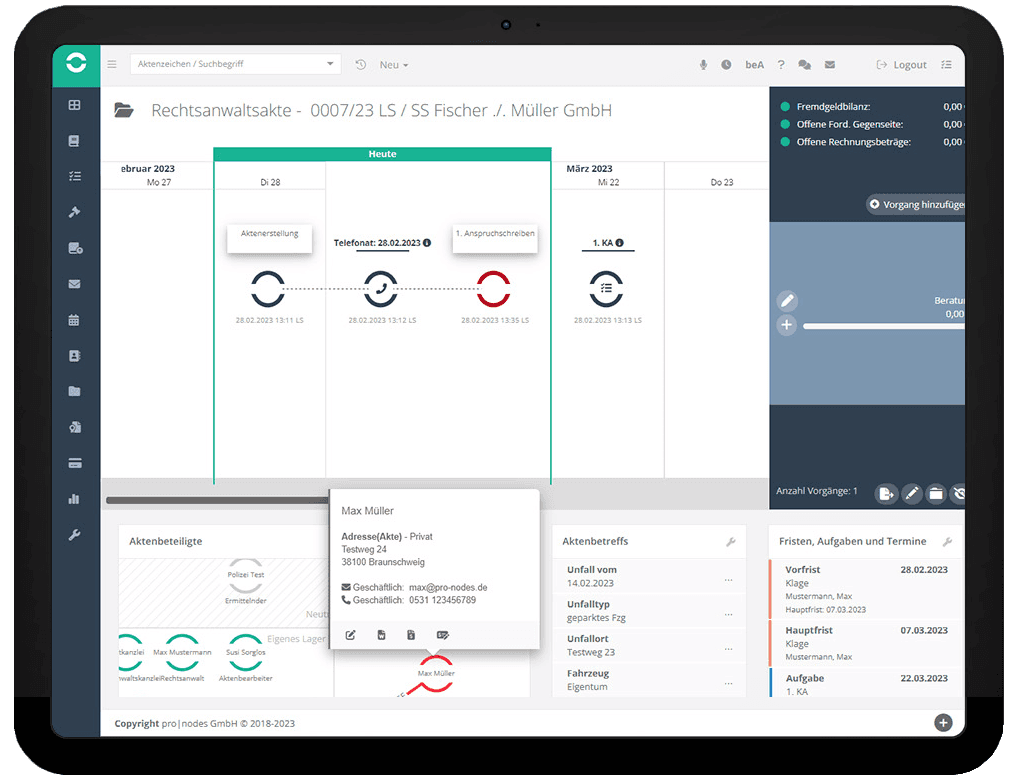The height and width of the screenshot is (780, 1014).
Task: Open the history clock-arrow icon beside search
Action: pos(361,65)
